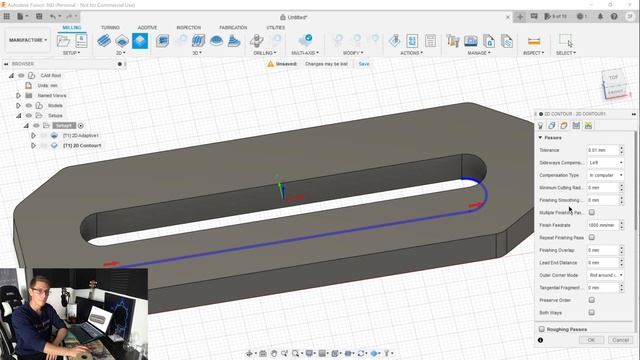The width and height of the screenshot is (640, 360).
Task: Open the ACTIONS dropdown menu
Action: pos(411,53)
